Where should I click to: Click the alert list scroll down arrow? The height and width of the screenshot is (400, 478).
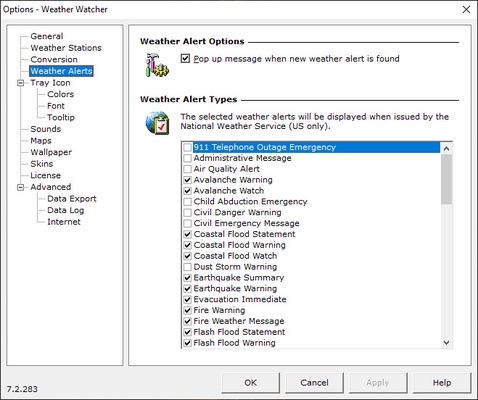[446, 342]
